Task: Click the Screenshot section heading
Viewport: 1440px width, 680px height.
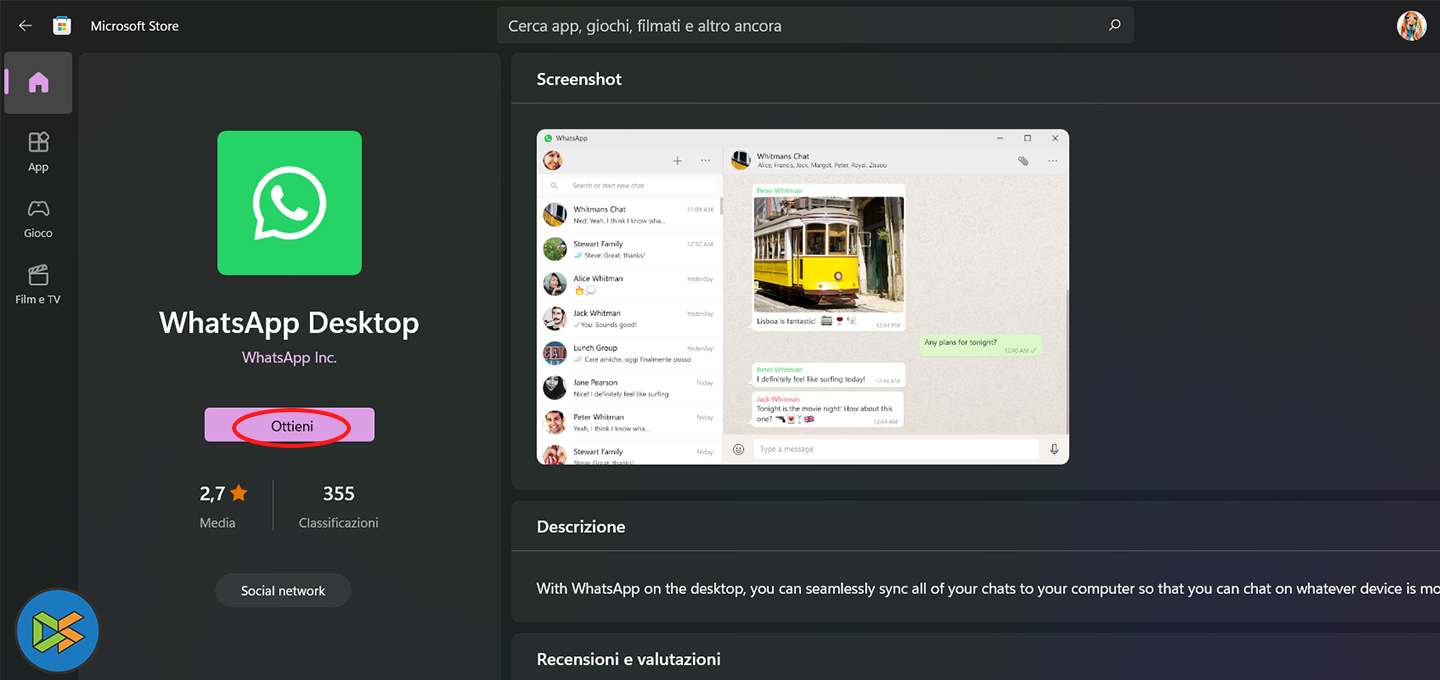Action: [x=579, y=79]
